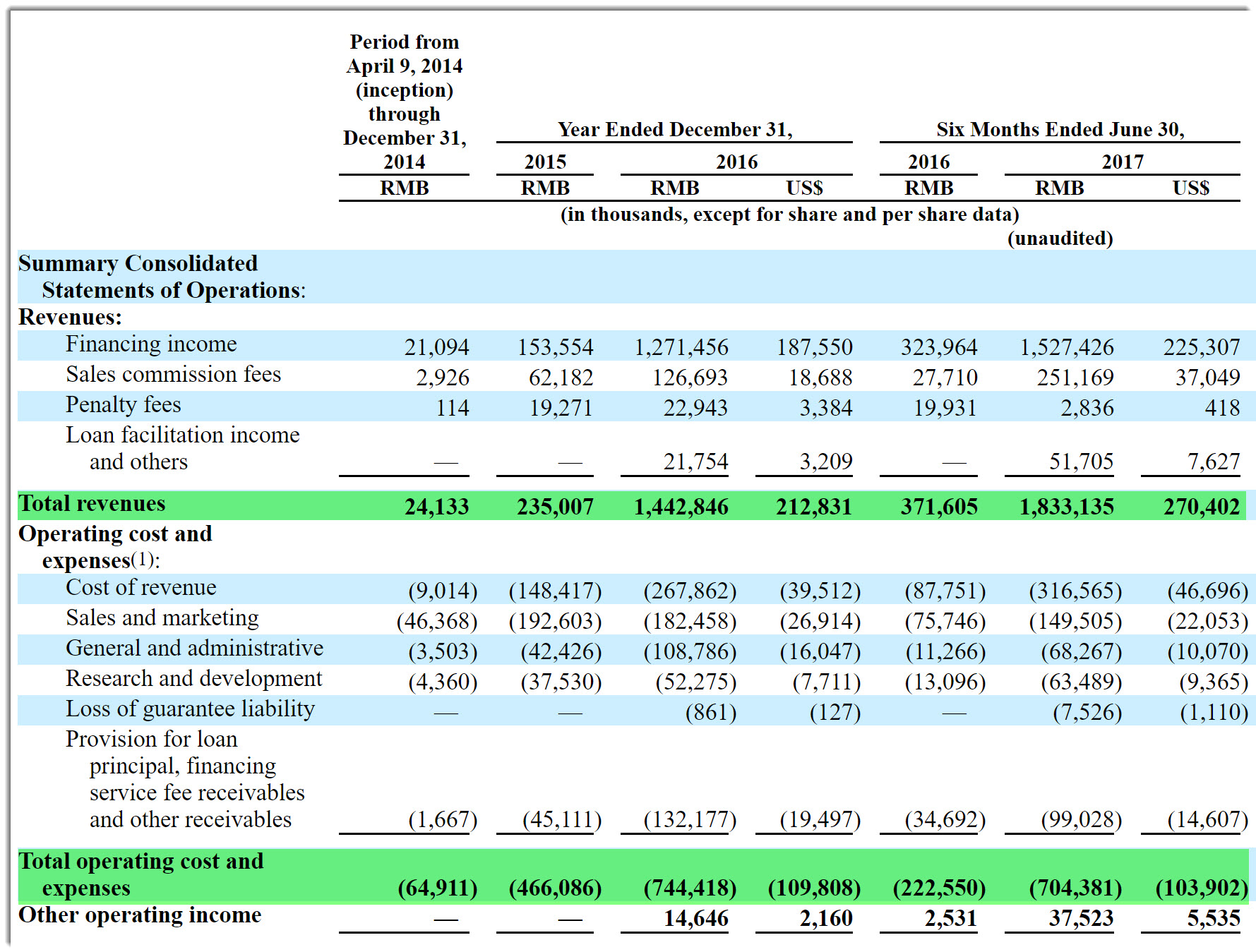The height and width of the screenshot is (952, 1256).
Task: Select other operating income value 37,523
Action: point(1081,918)
